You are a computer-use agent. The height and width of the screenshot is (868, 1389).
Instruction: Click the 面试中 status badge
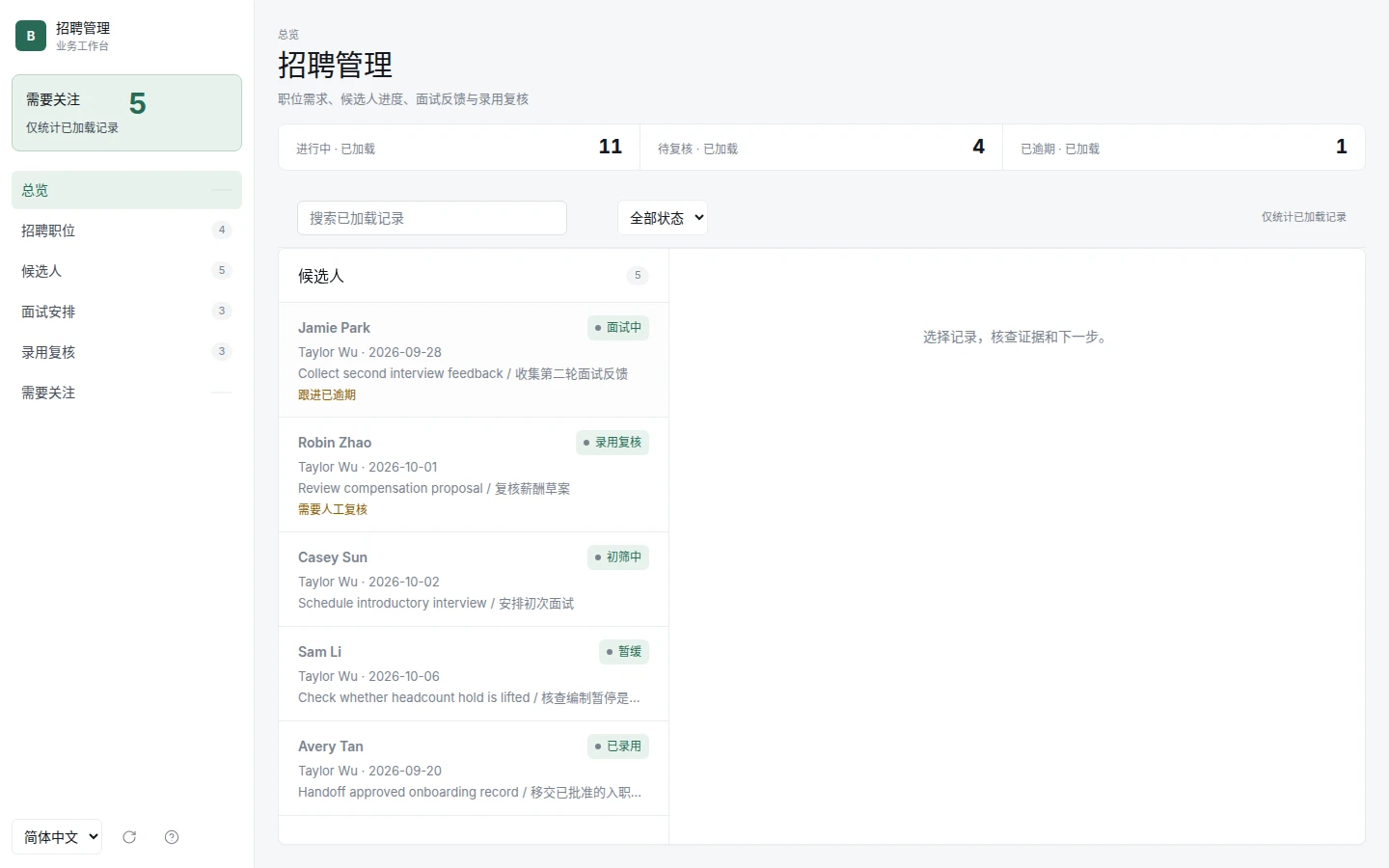point(618,328)
